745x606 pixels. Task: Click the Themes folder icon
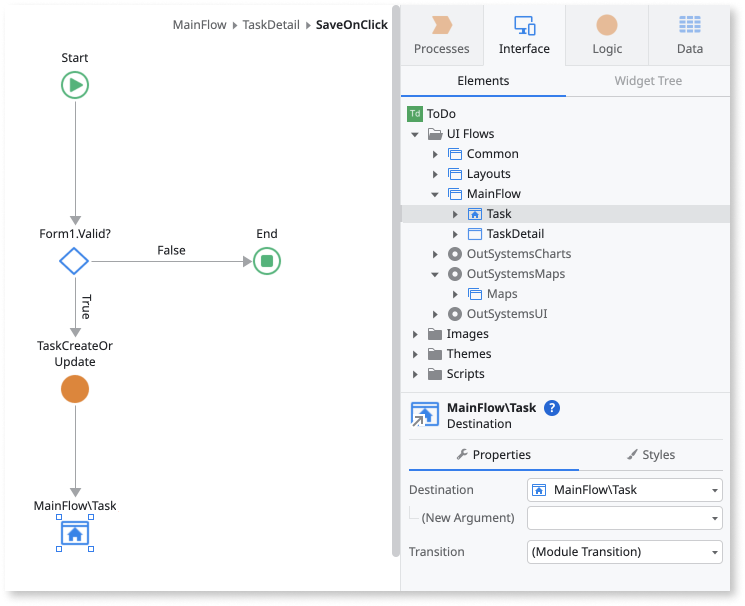click(x=435, y=354)
